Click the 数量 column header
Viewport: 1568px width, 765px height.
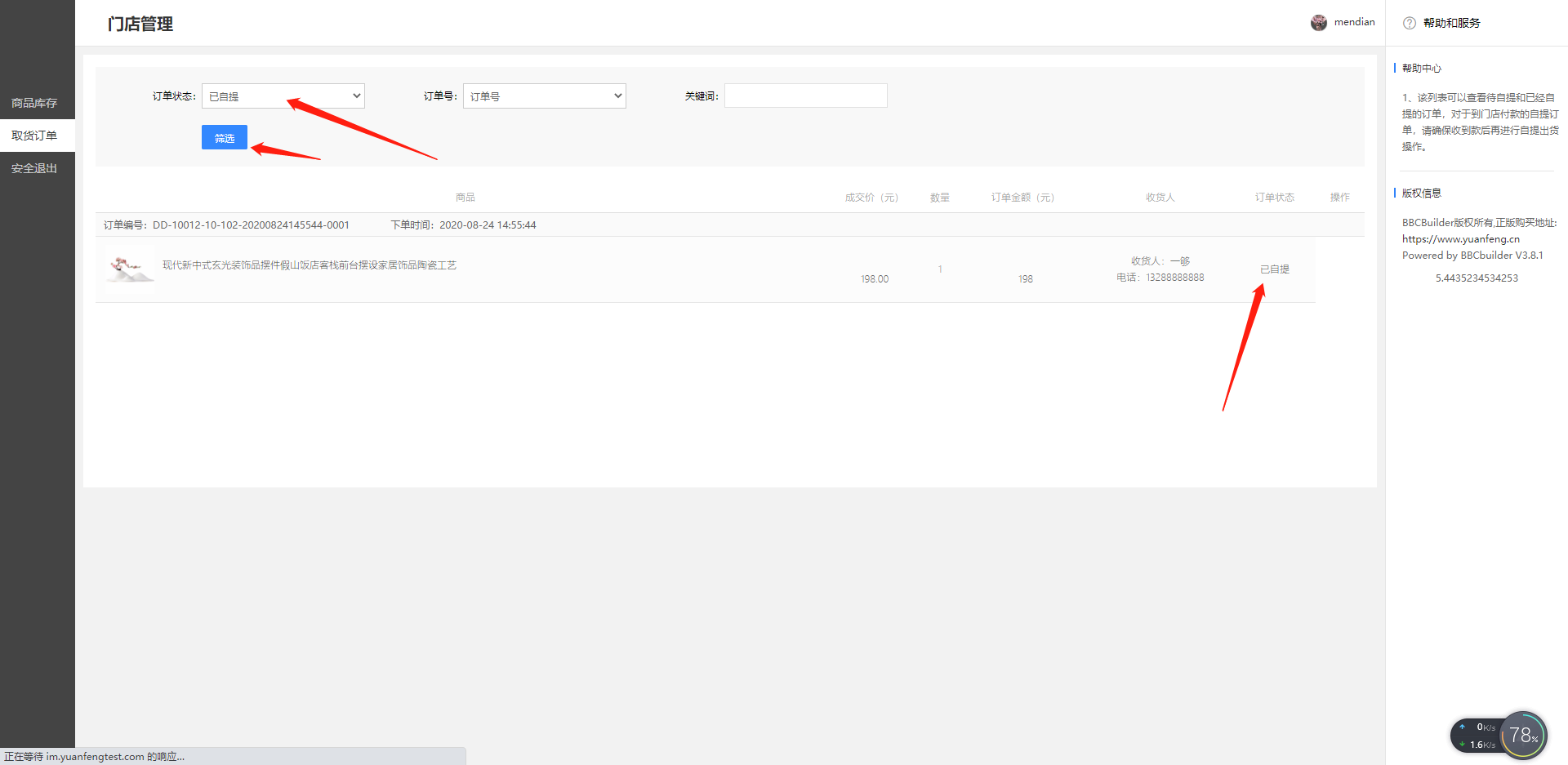pyautogui.click(x=939, y=198)
